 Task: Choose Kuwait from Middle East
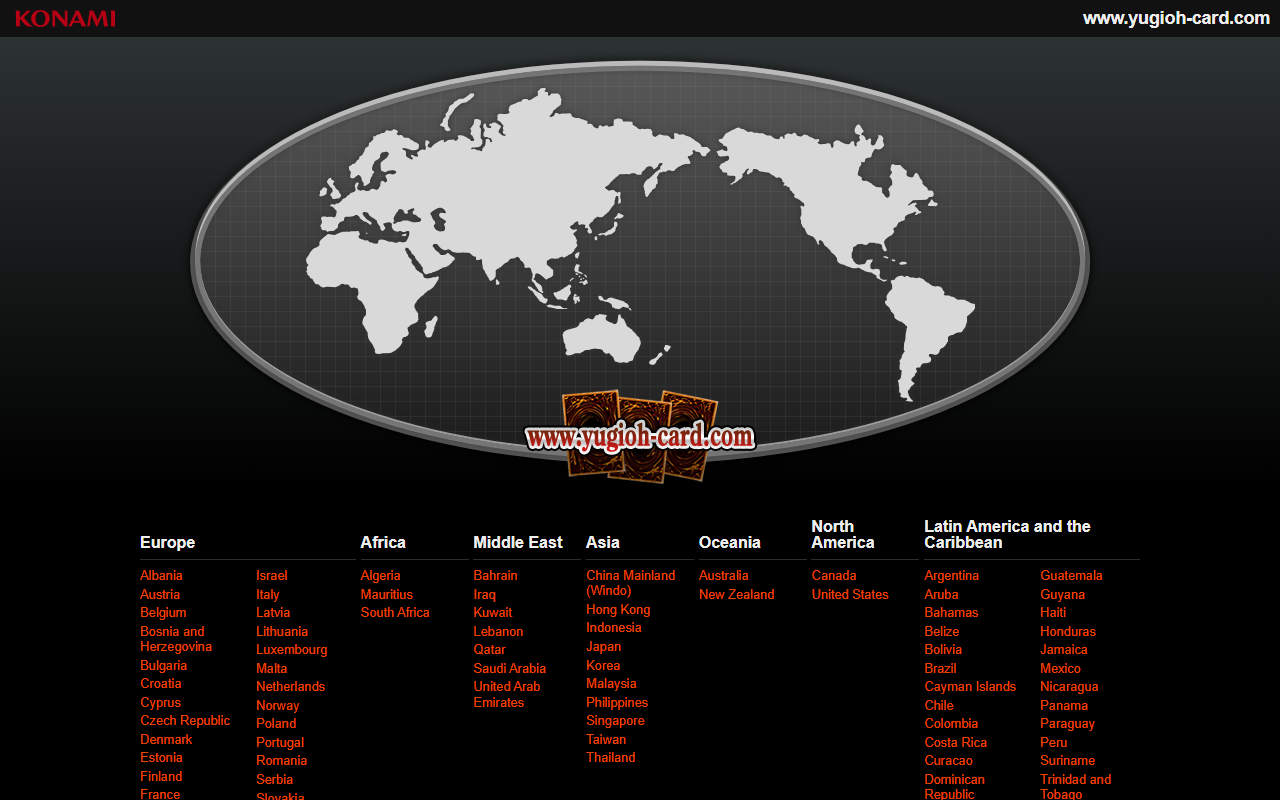(x=493, y=612)
